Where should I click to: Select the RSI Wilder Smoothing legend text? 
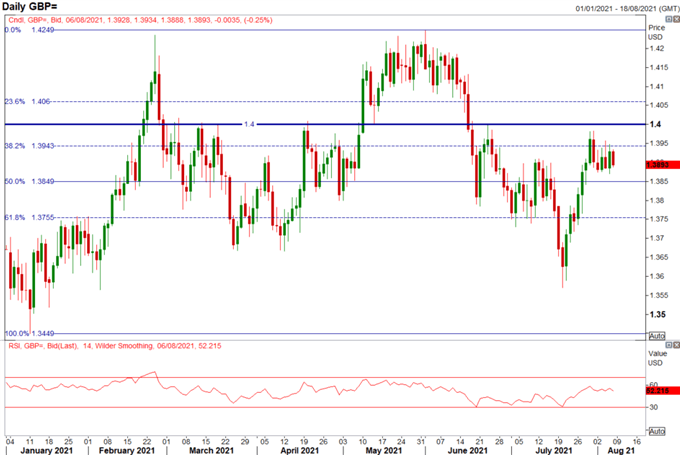coord(115,346)
